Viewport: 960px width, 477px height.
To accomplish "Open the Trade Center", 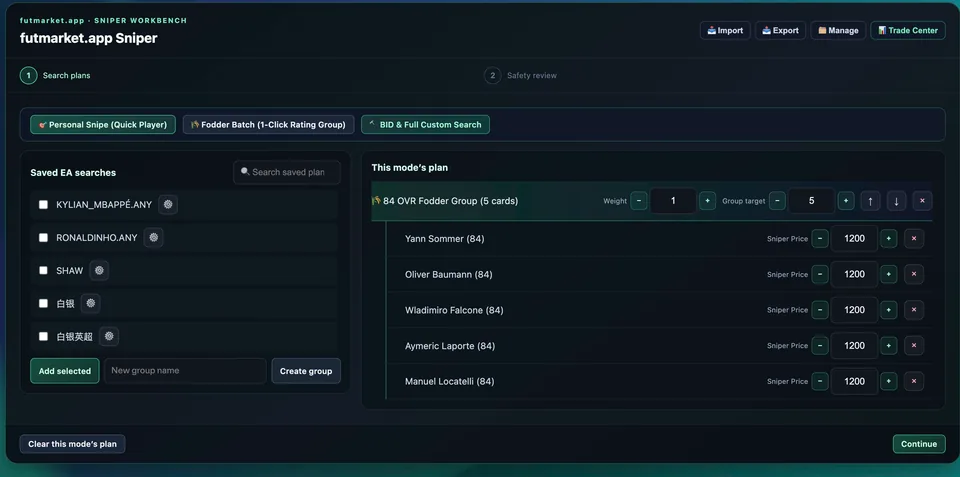I will (x=908, y=31).
